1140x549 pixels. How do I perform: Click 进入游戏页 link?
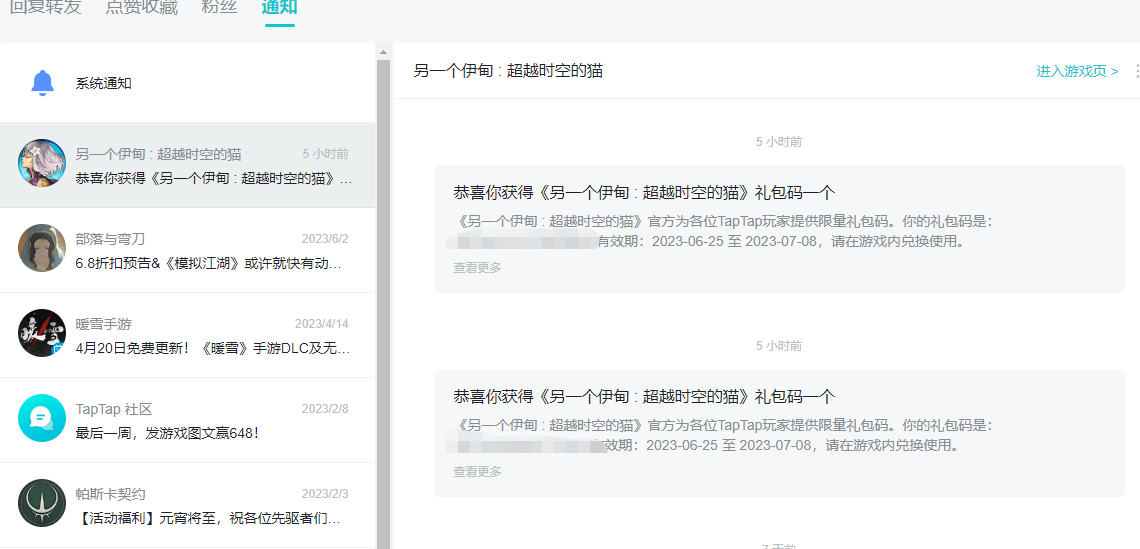[1077, 71]
